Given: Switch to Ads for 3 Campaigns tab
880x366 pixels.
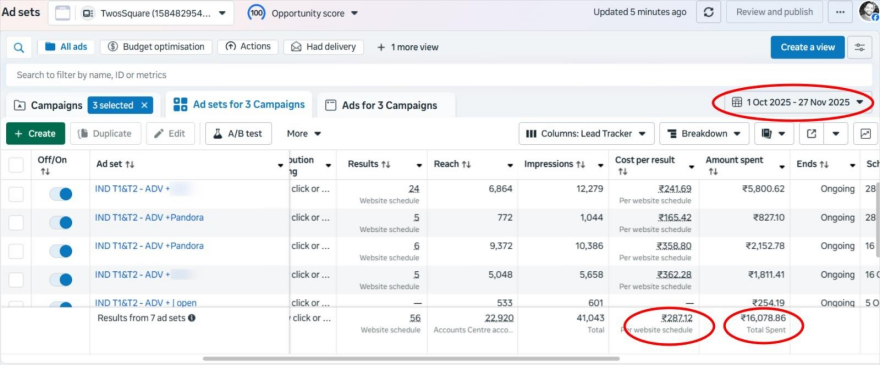Looking at the screenshot, I should (387, 106).
